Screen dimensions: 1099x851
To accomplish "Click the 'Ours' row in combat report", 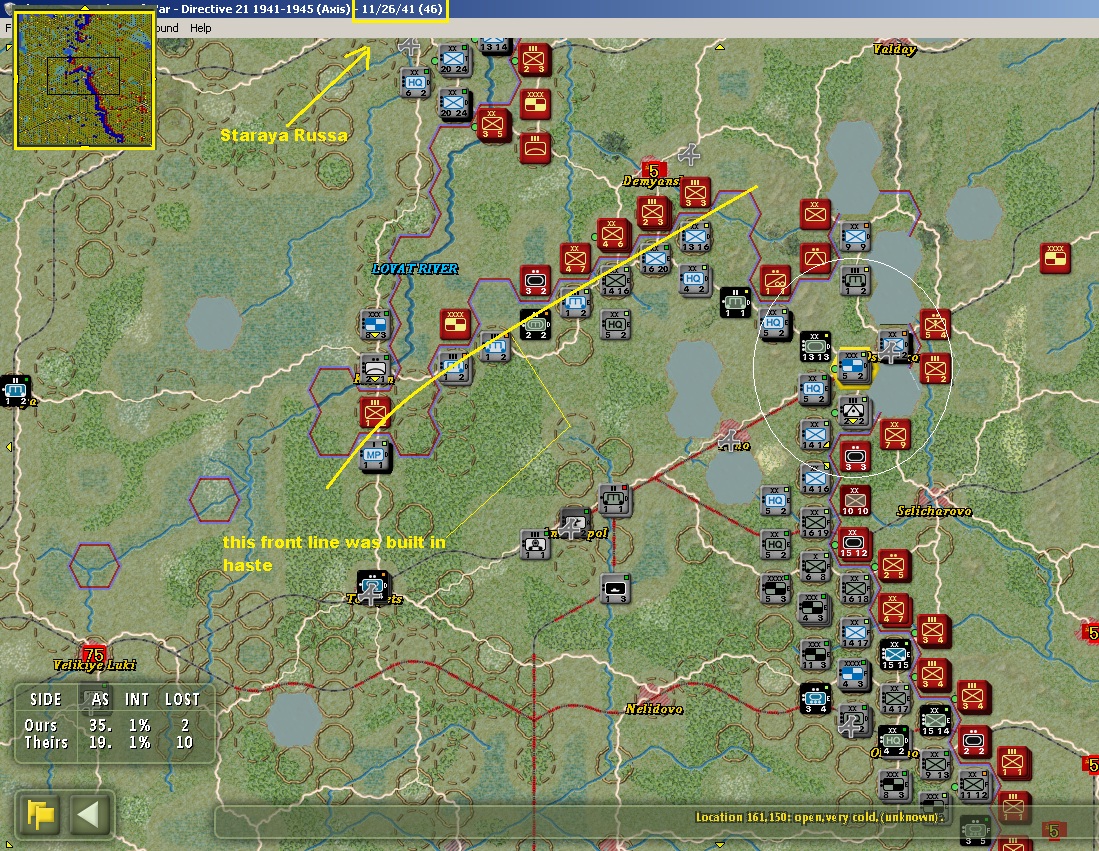I will (x=108, y=725).
